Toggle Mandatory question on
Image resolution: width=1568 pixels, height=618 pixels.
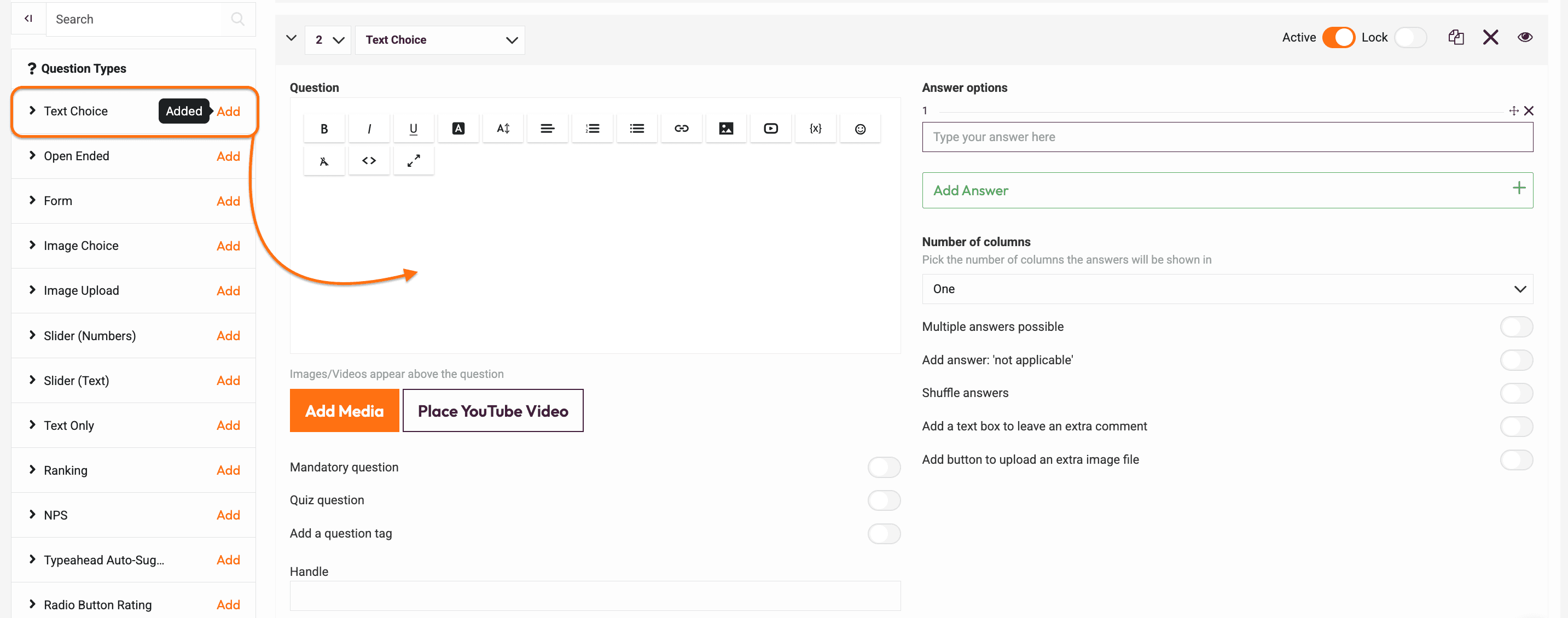tap(884, 467)
